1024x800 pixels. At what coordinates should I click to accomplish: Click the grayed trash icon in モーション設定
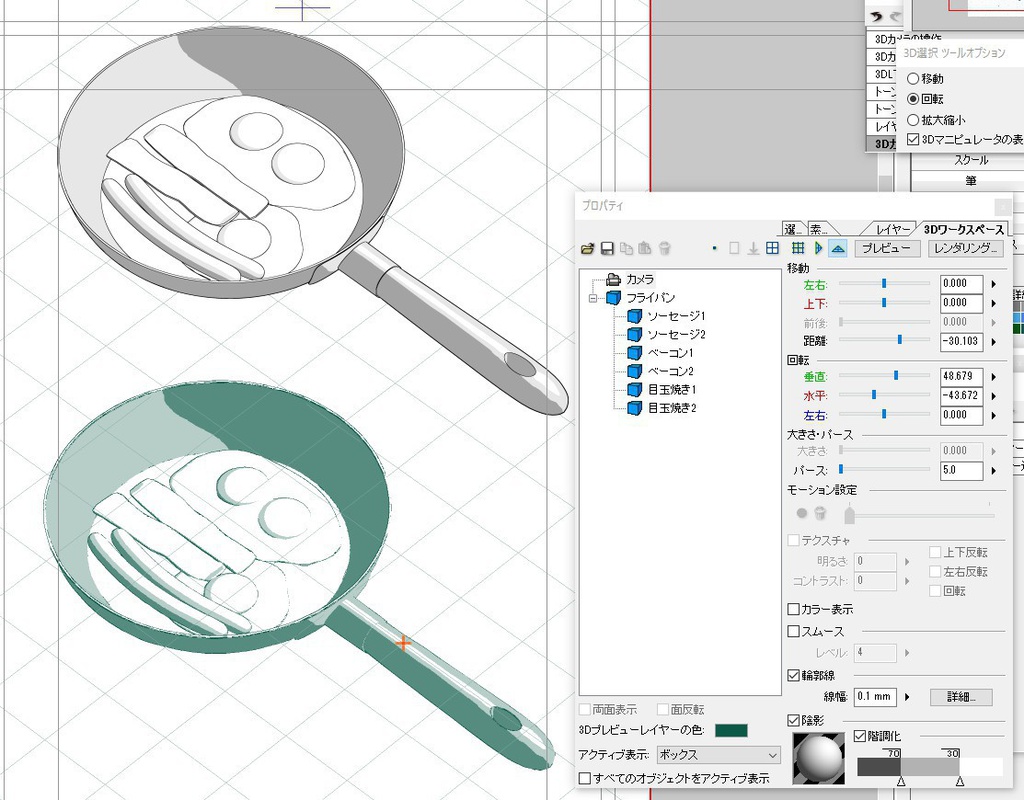coord(821,513)
